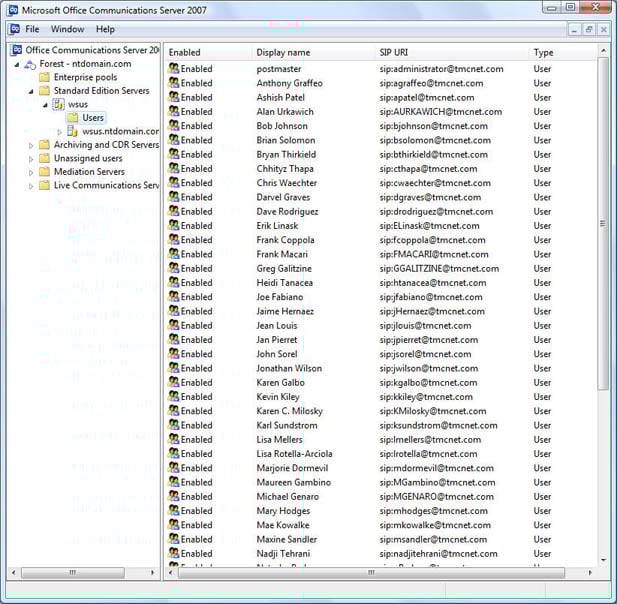Click the wsus server icon in tree
Viewport: 617px width, 604px height.
(x=58, y=104)
